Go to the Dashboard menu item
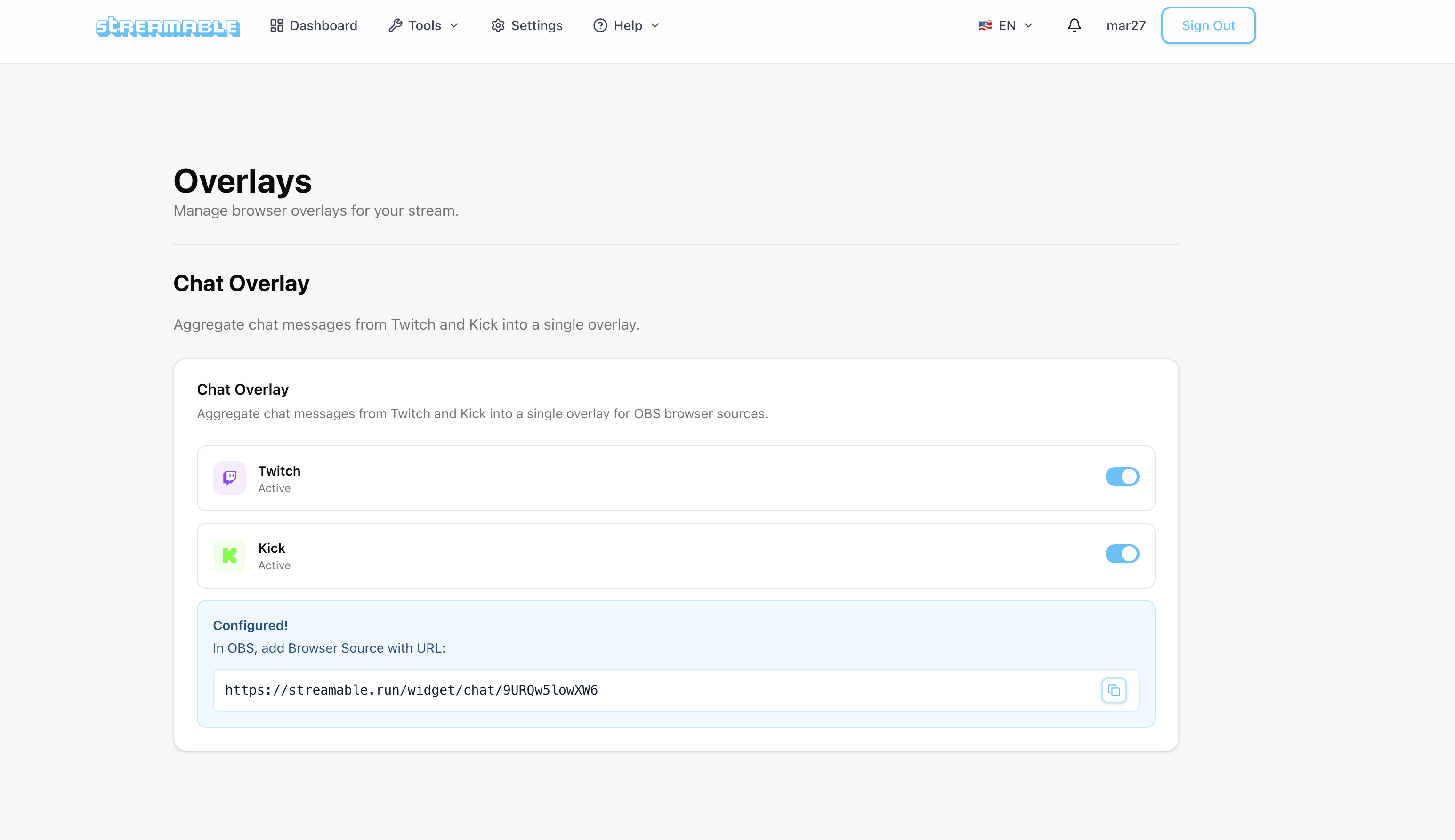 click(323, 25)
